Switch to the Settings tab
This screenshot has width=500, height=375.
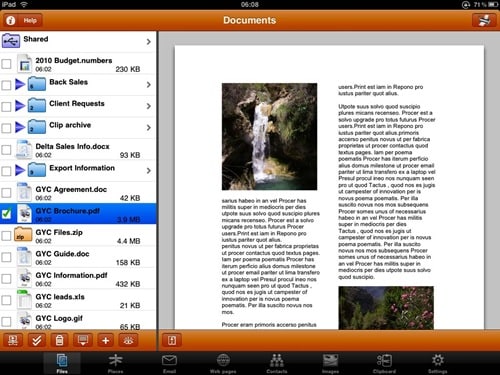coord(438,364)
